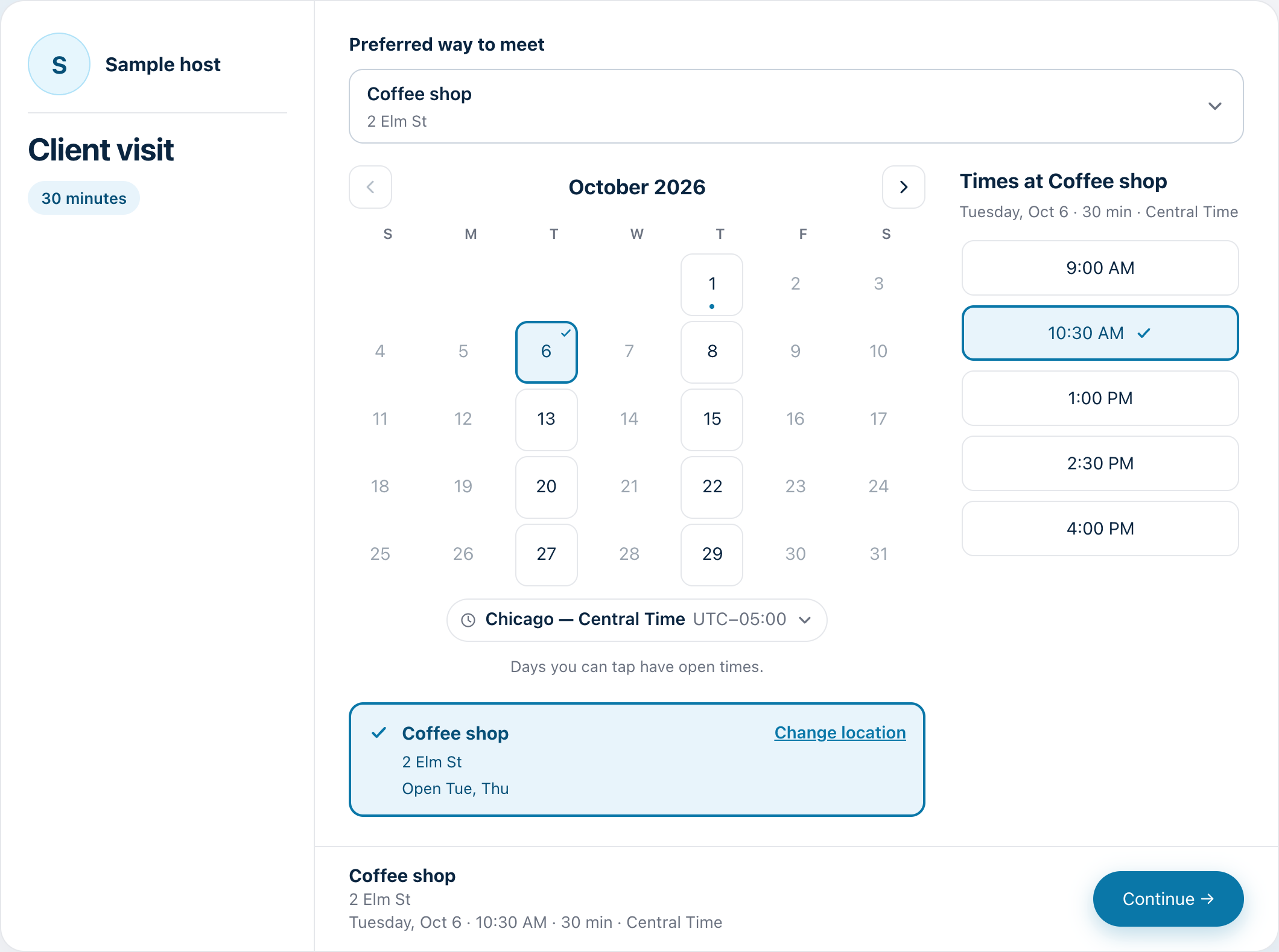
Task: Choose October 13 on the calendar
Action: (x=546, y=420)
